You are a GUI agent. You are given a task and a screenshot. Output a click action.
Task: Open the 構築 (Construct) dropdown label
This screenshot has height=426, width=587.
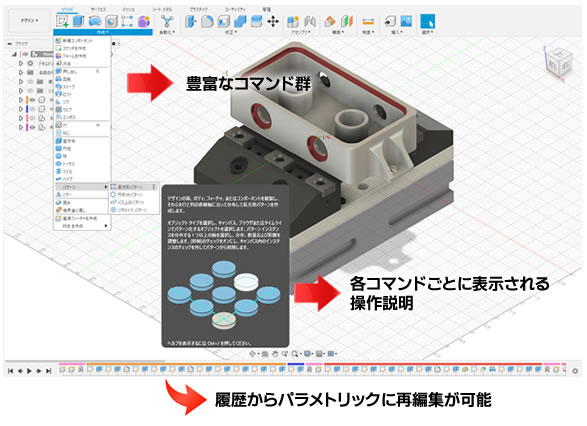coord(338,33)
